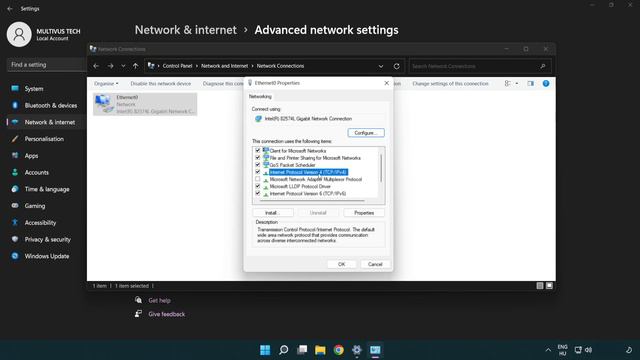Navigate back in Network Connections window
640x360 pixels.
96,66
